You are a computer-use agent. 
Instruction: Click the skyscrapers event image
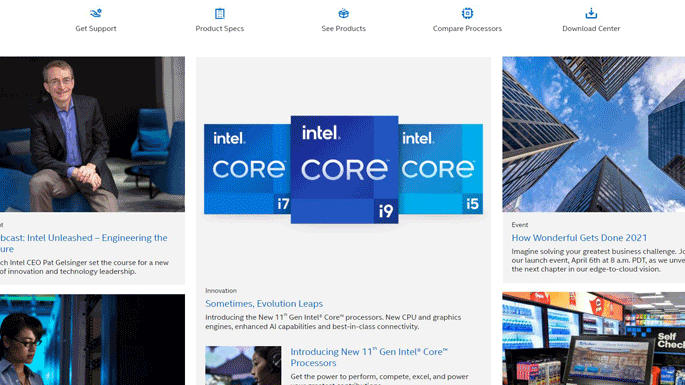tap(594, 134)
